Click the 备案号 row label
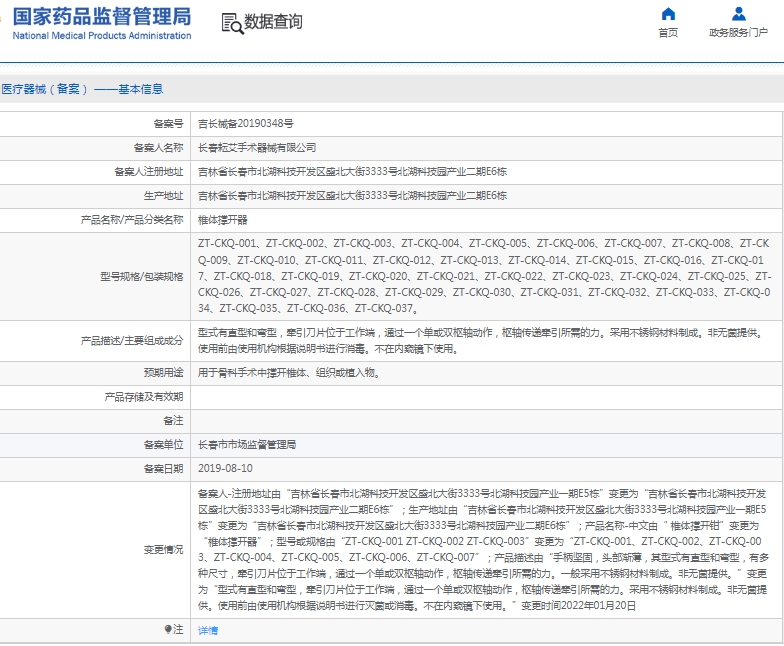Screen dimensions: 784x646 [x=168, y=124]
